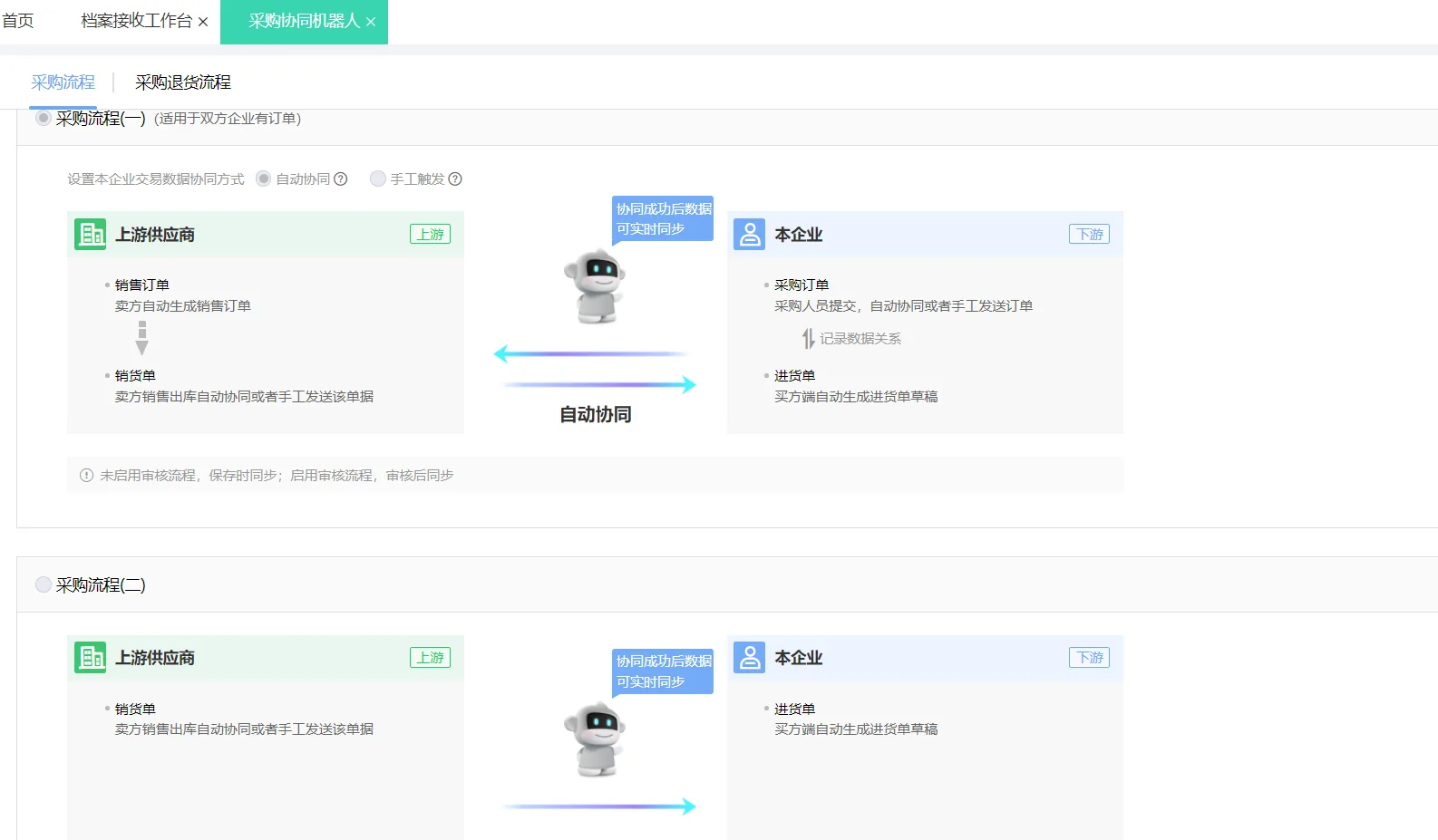Switch to 采购流程 sub-tab
This screenshot has width=1438, height=840.
pos(63,82)
